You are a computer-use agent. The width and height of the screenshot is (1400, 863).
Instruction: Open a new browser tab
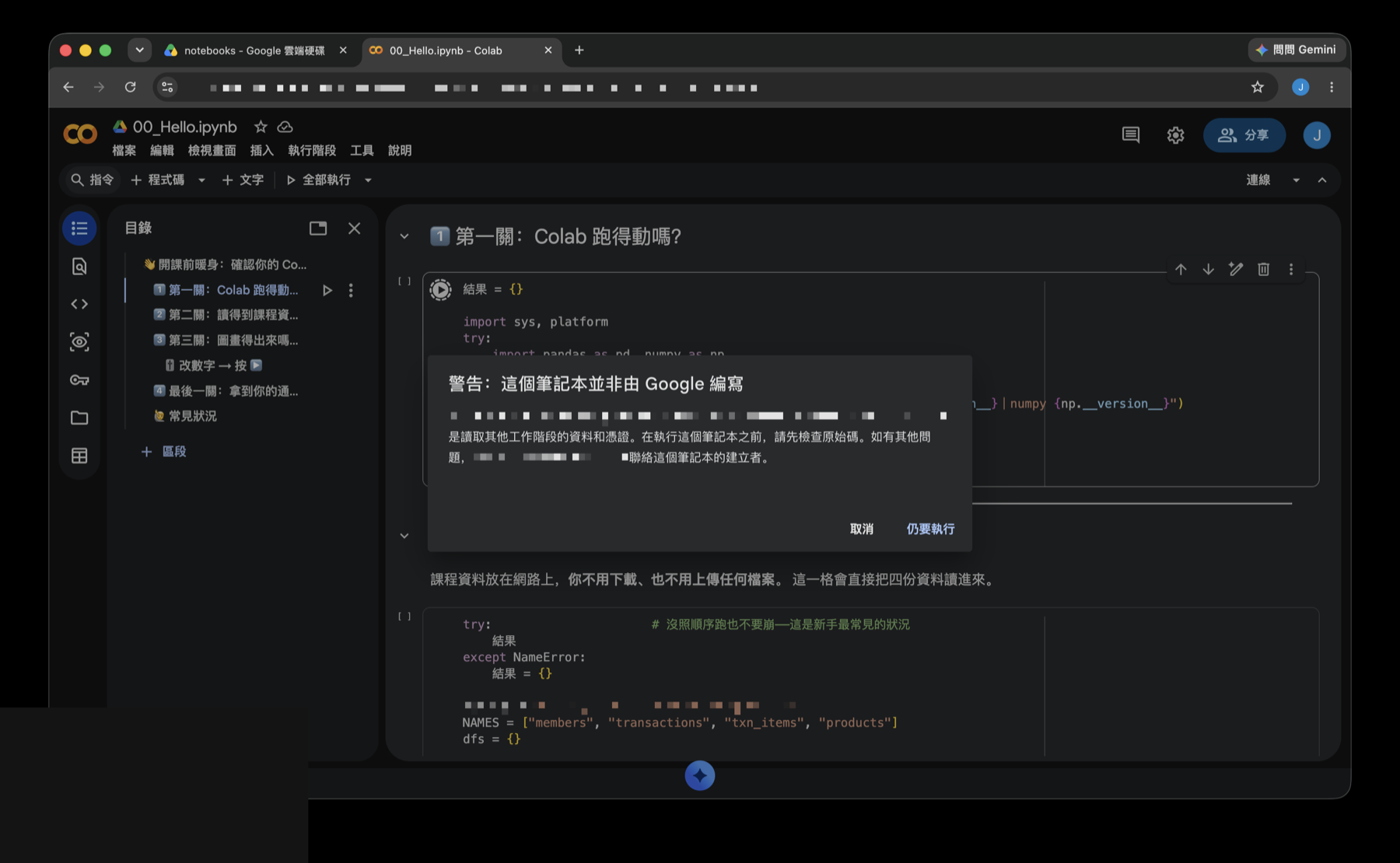(579, 51)
